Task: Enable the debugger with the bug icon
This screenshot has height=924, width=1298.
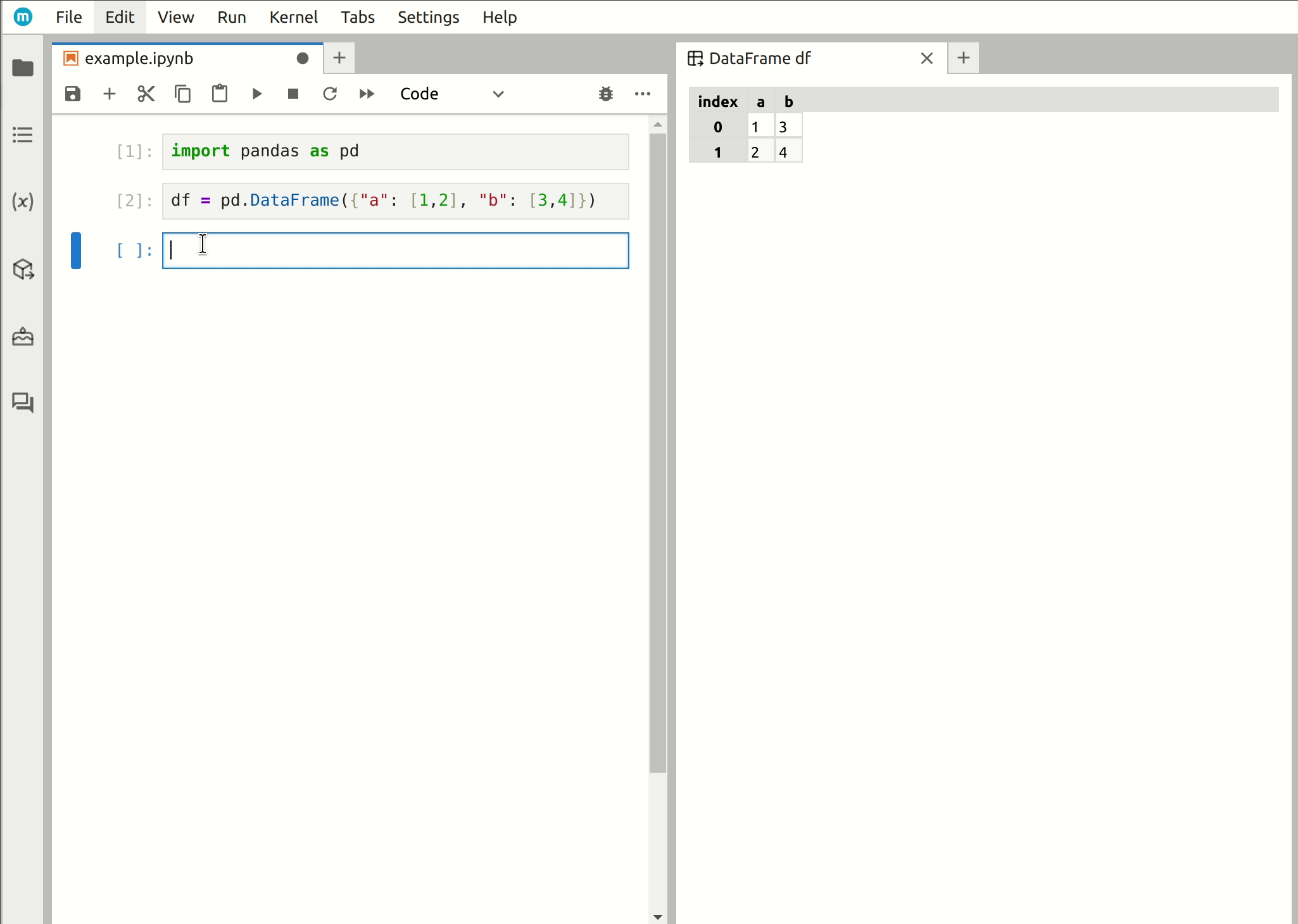Action: coord(605,94)
